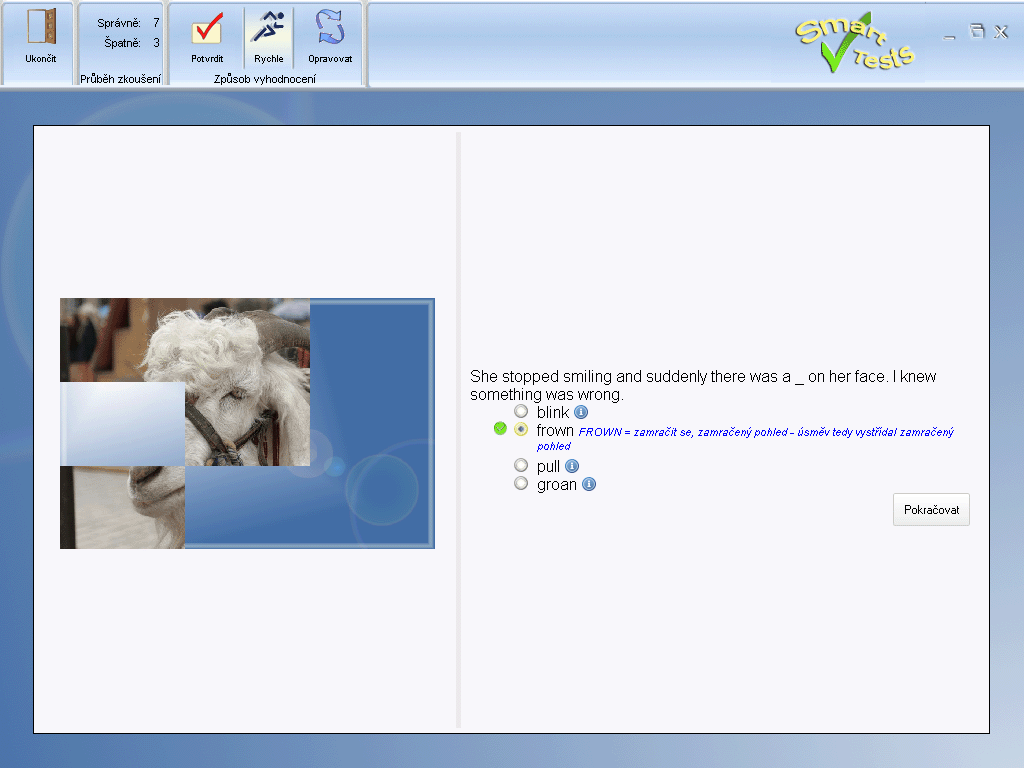Close the Smart Tests window
1024x768 pixels.
point(1001,32)
